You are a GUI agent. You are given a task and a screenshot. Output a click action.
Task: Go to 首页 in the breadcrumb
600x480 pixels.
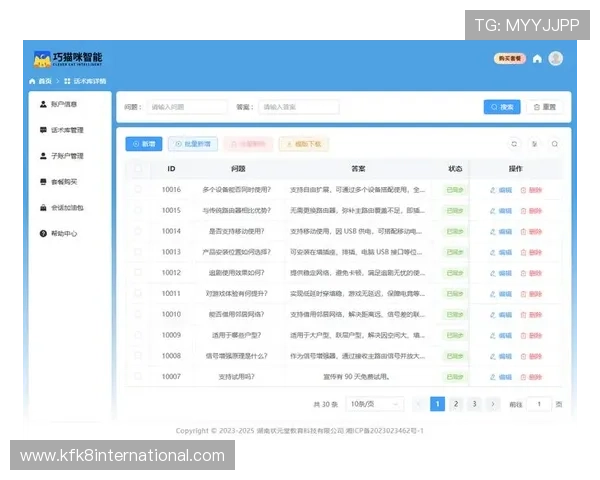tap(41, 81)
